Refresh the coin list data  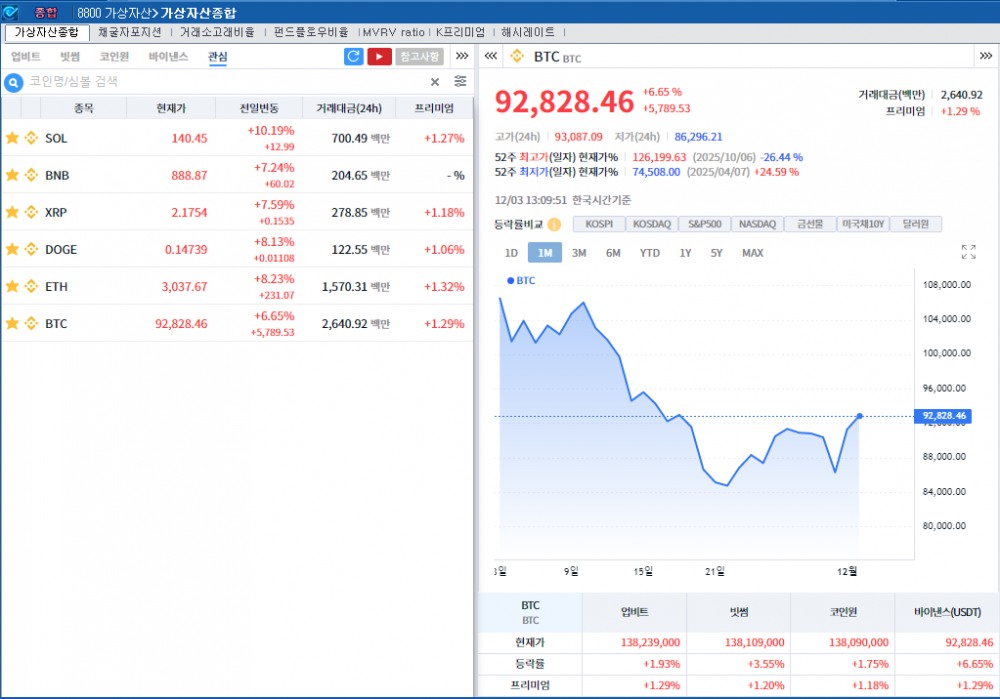pos(354,57)
